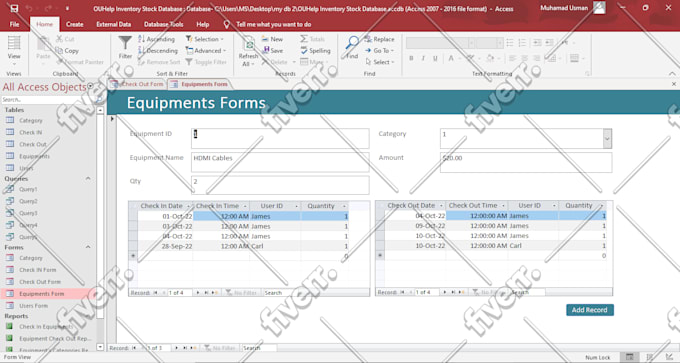
Task: Switch to Form View icon in status bar
Action: click(x=629, y=357)
